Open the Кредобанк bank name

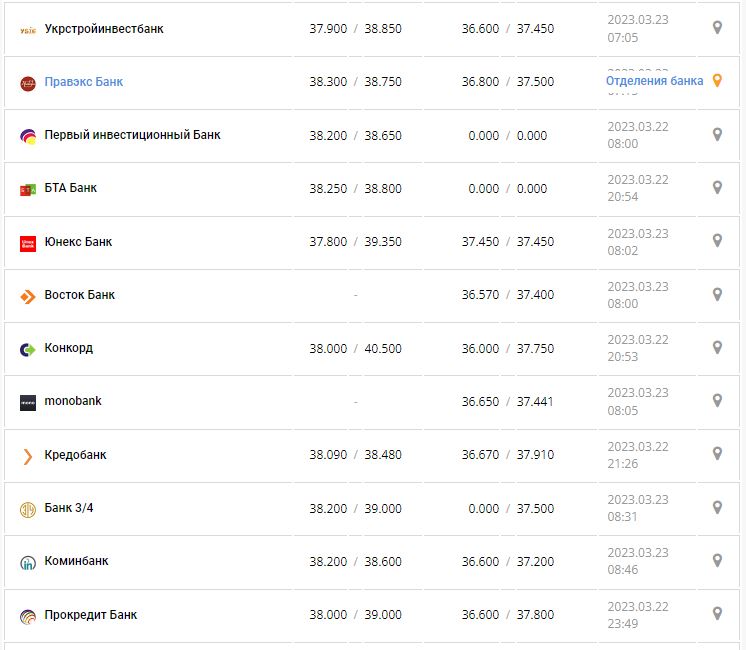pos(75,455)
